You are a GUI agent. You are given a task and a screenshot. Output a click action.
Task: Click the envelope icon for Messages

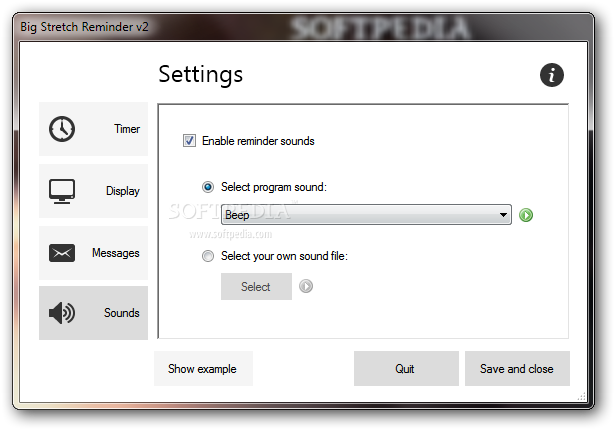62,253
